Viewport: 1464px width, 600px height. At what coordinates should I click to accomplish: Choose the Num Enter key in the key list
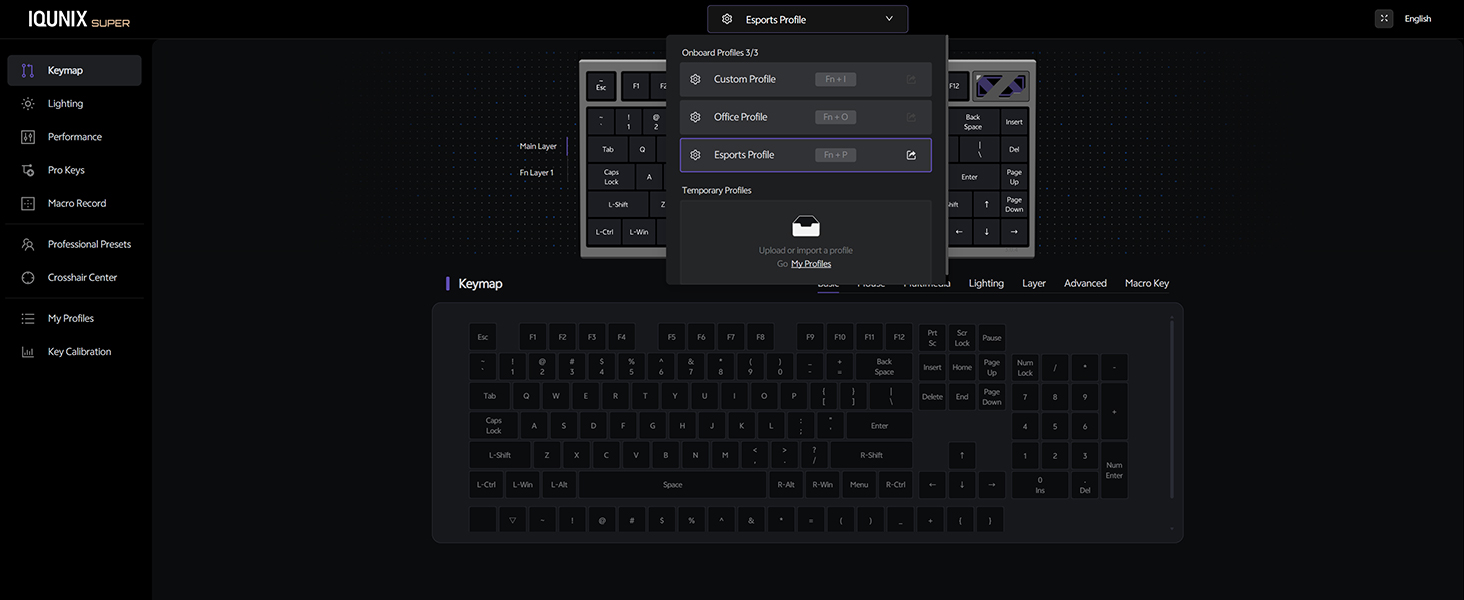click(1114, 470)
